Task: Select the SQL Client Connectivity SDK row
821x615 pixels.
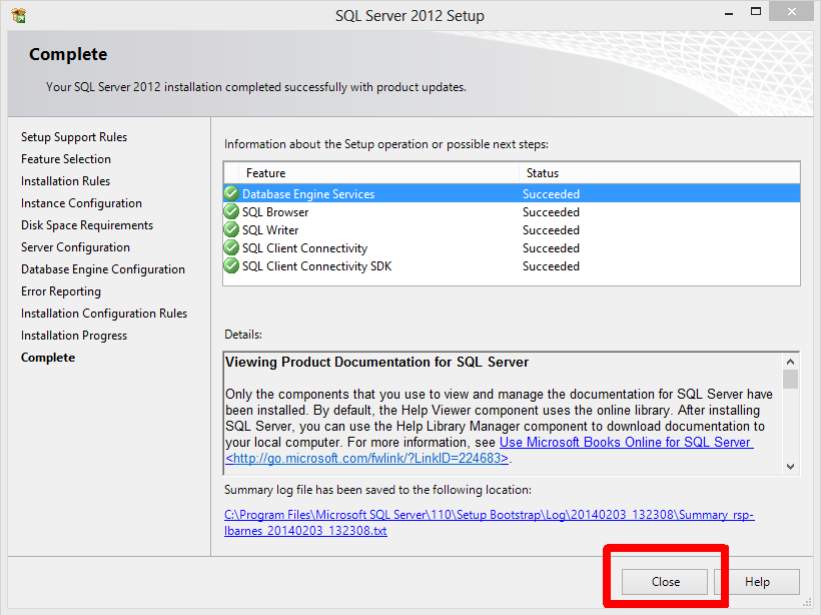Action: pos(512,266)
